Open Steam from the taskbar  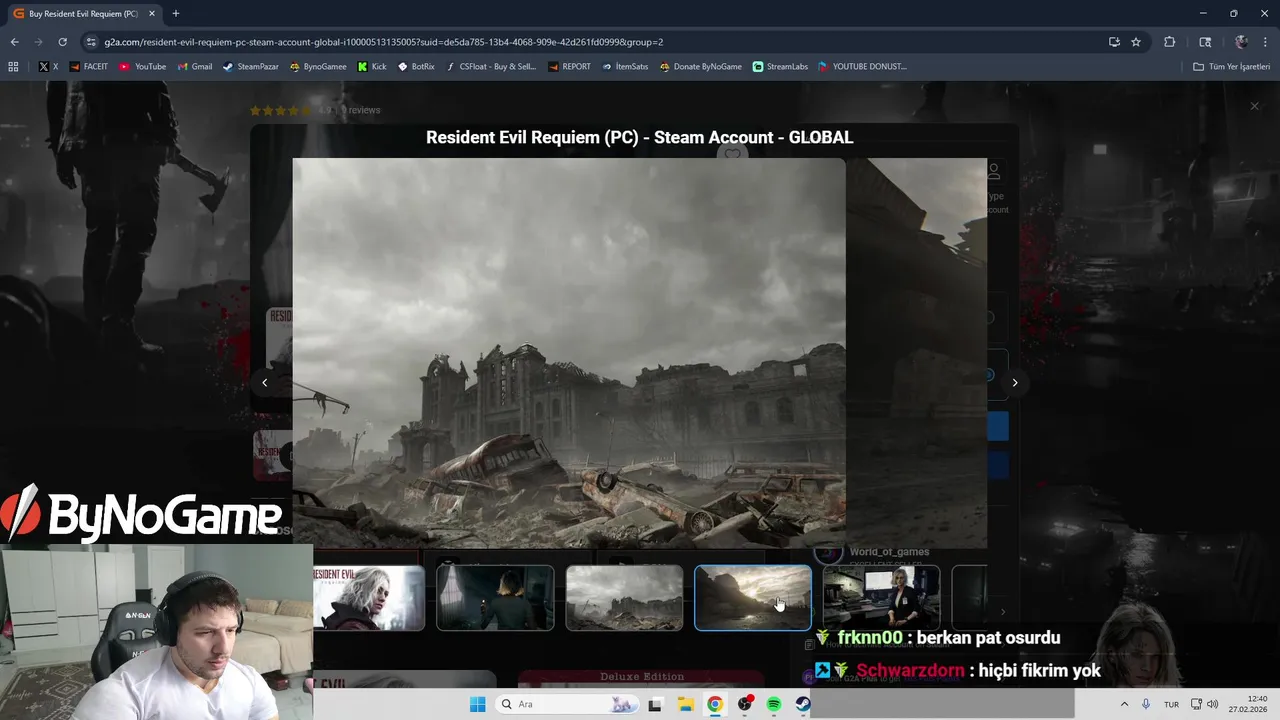pyautogui.click(x=803, y=704)
